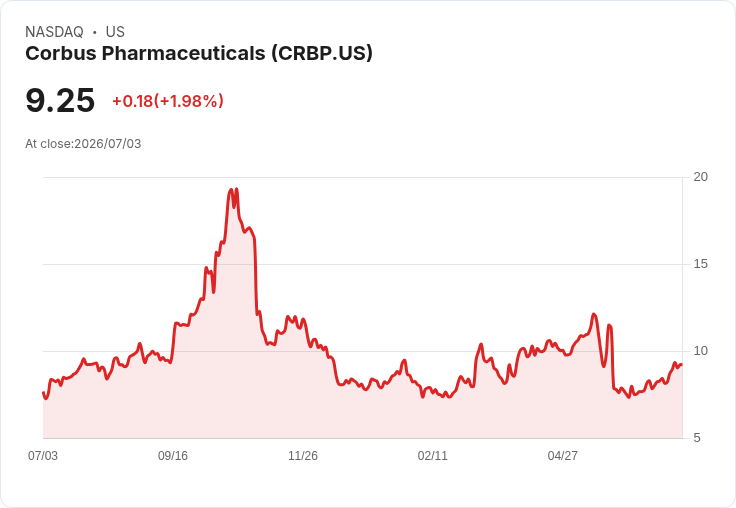Click the 02/11 x-axis date label
Viewport: 736px width, 508px height.
pyautogui.click(x=433, y=455)
